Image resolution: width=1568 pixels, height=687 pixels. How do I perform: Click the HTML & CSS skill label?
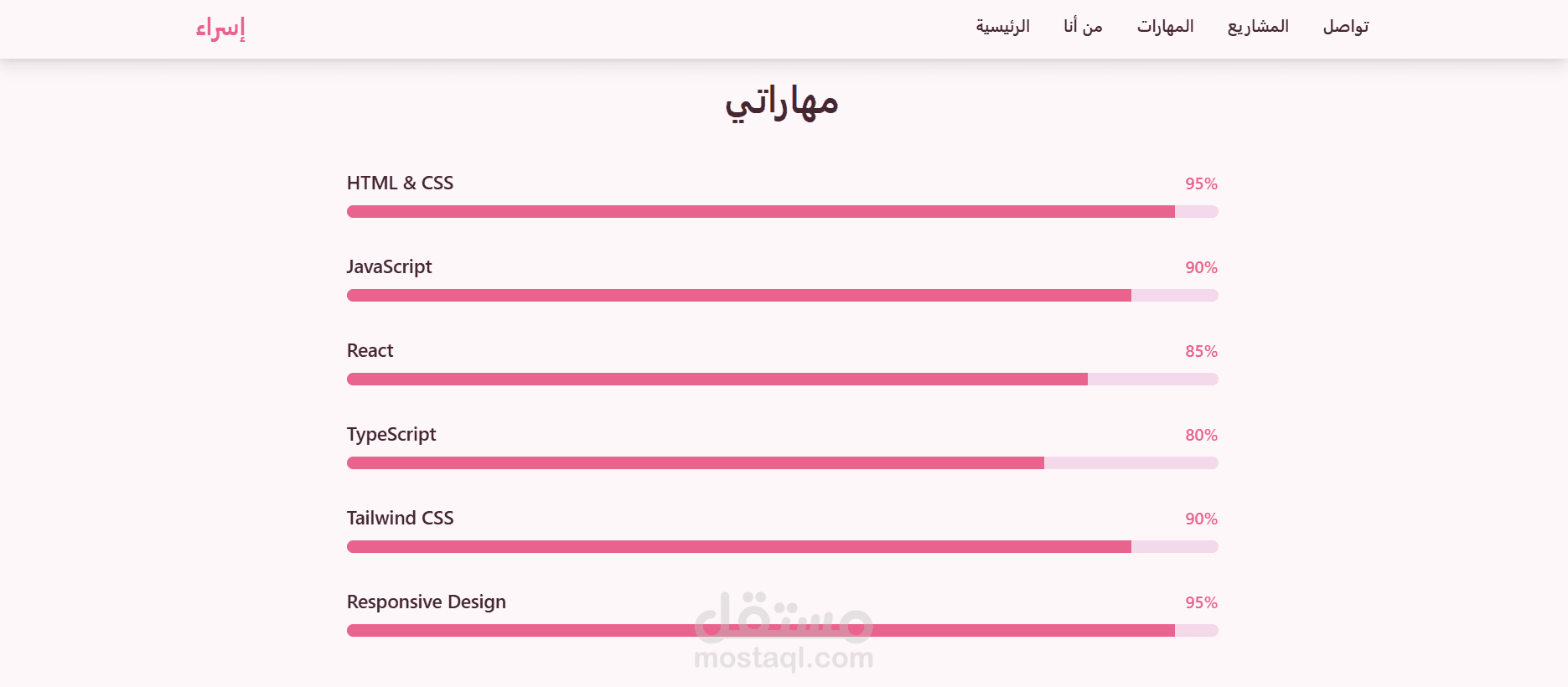tap(400, 183)
